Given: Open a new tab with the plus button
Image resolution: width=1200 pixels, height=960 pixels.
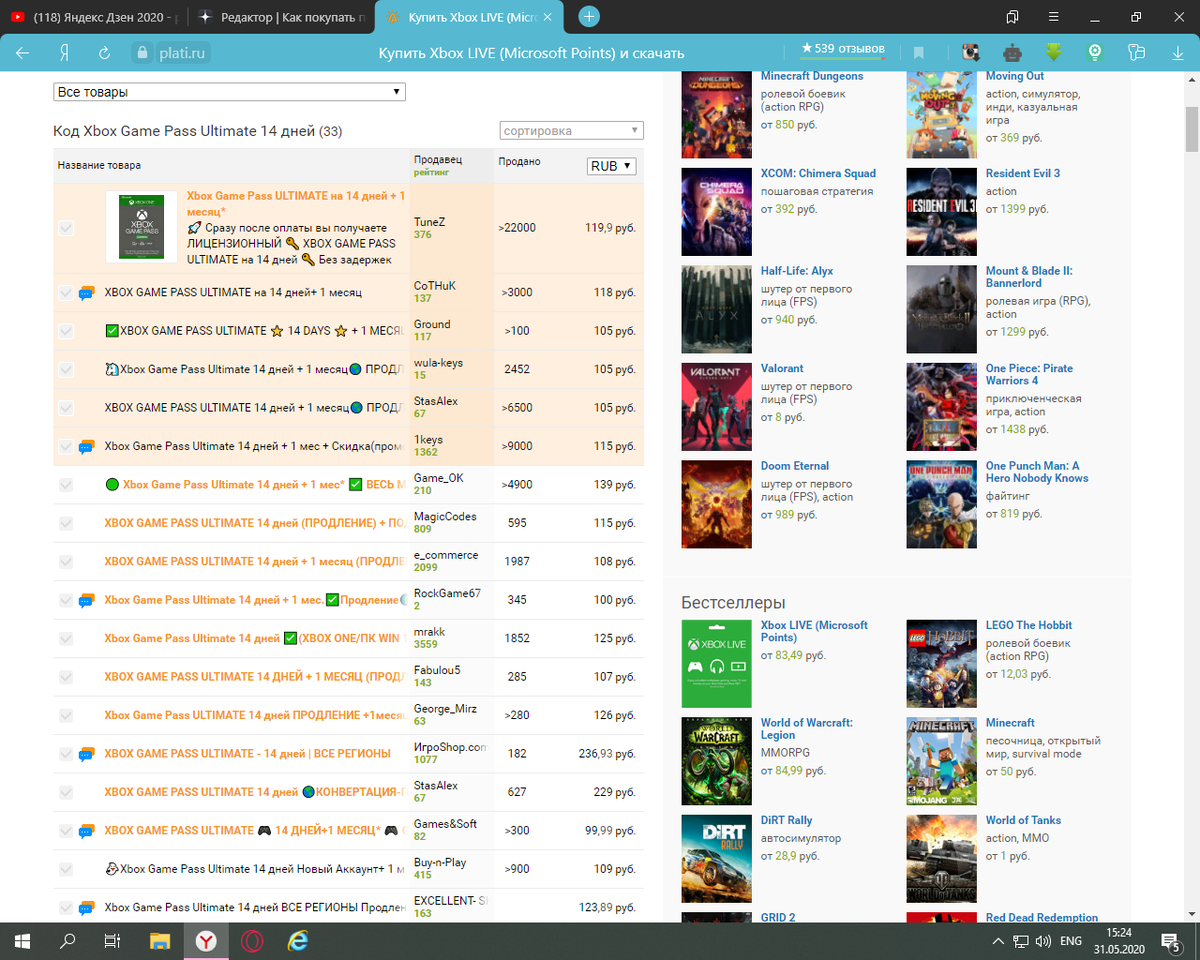Looking at the screenshot, I should pos(590,16).
